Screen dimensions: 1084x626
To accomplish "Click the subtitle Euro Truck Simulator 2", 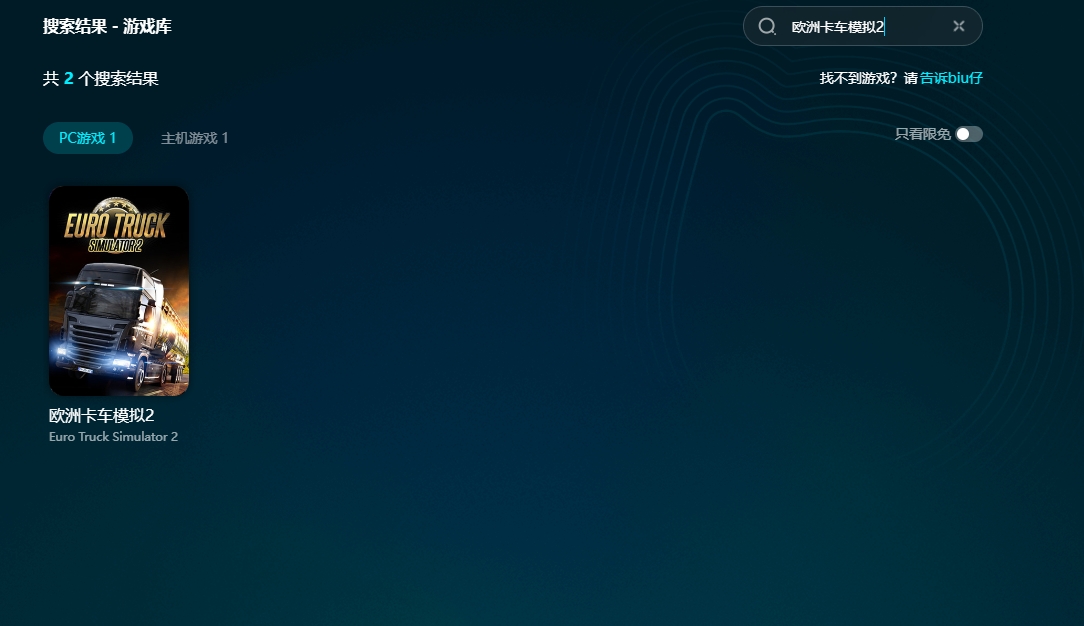I will [113, 437].
